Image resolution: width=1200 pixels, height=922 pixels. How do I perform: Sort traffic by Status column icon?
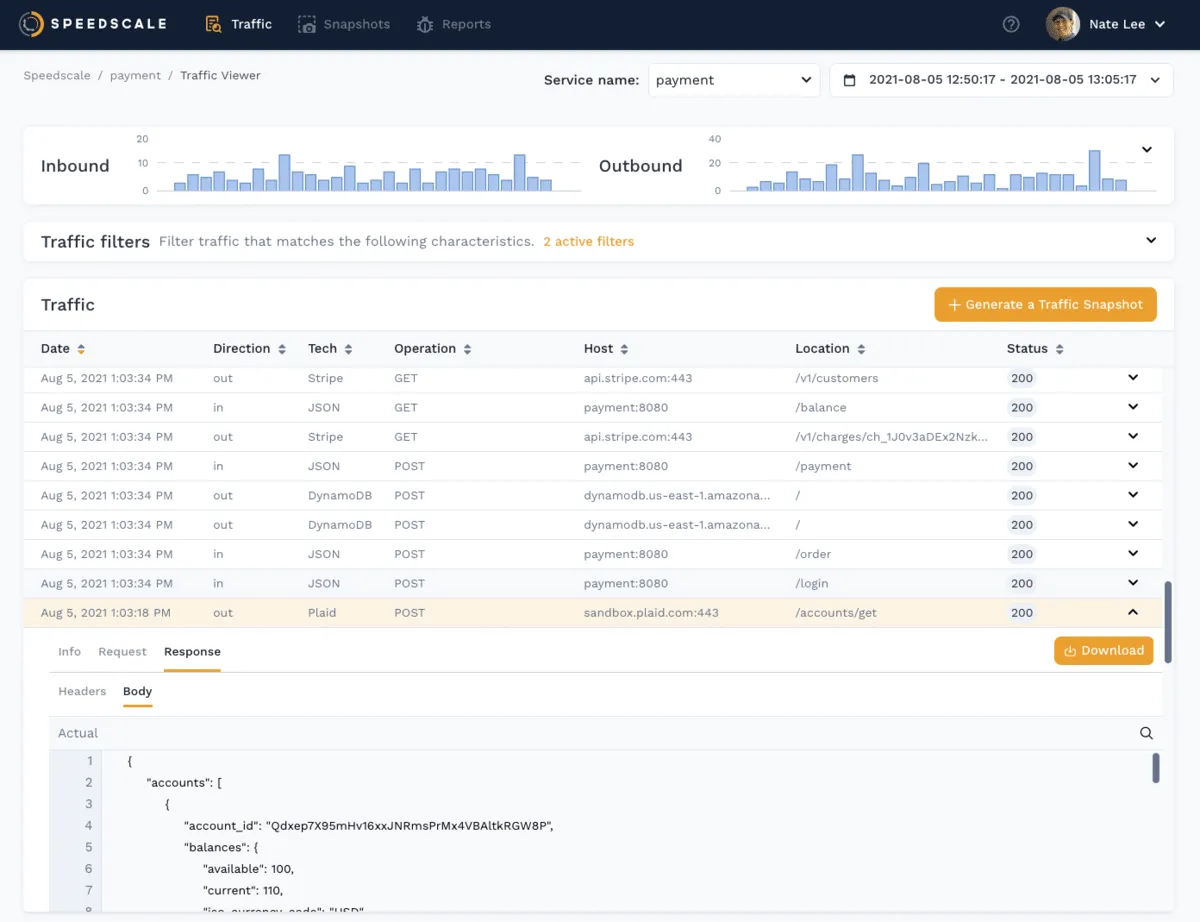tap(1059, 349)
